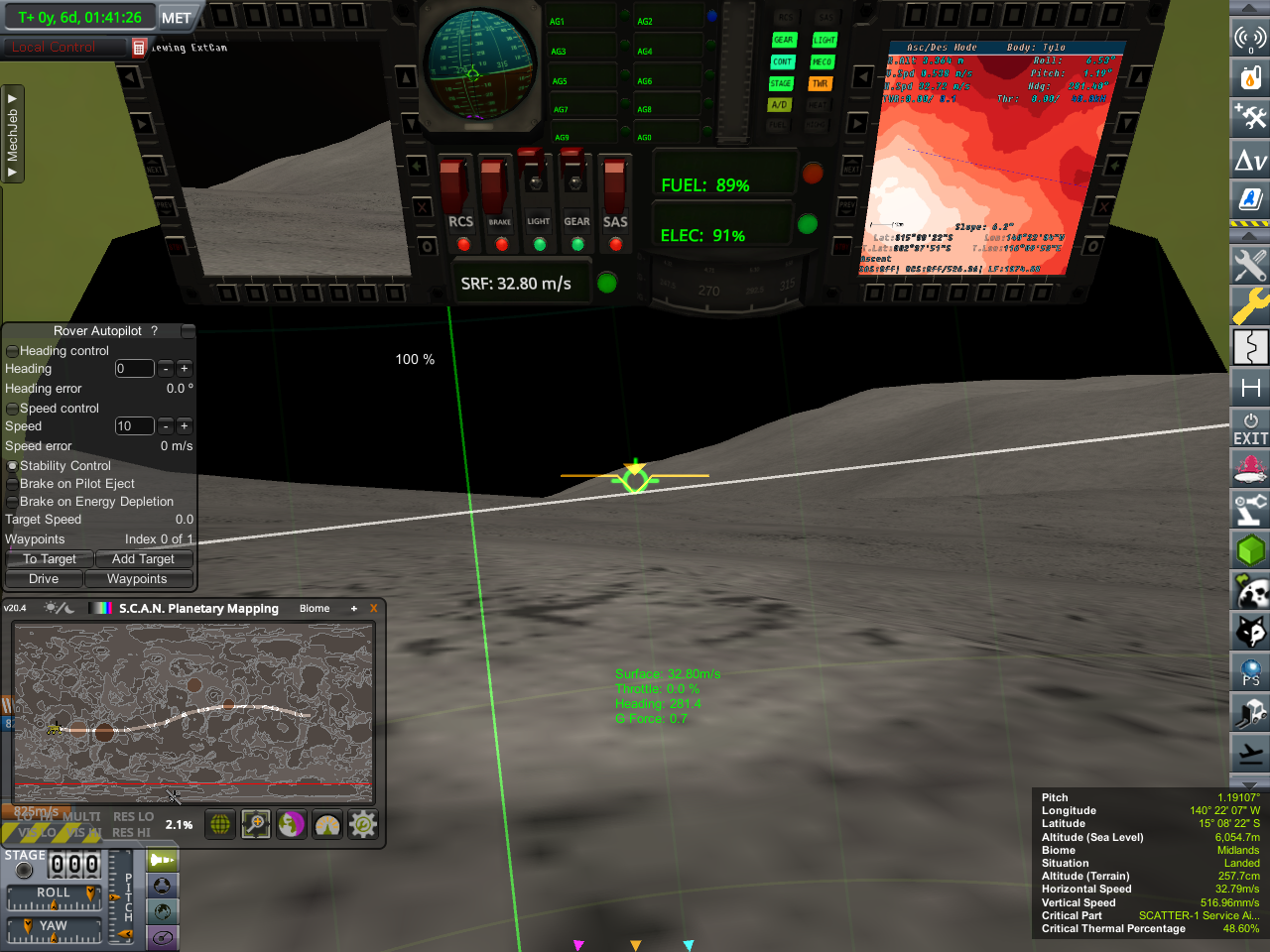Open SCANsat settings gear icon
This screenshot has height=952, width=1270.
[x=363, y=824]
